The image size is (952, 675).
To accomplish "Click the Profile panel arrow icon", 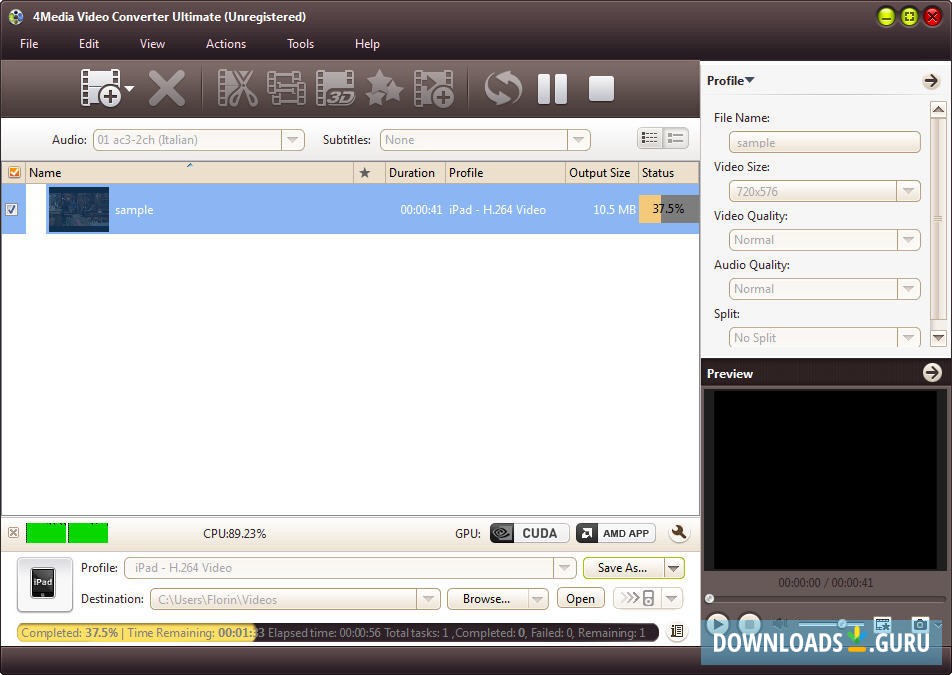I will click(931, 80).
